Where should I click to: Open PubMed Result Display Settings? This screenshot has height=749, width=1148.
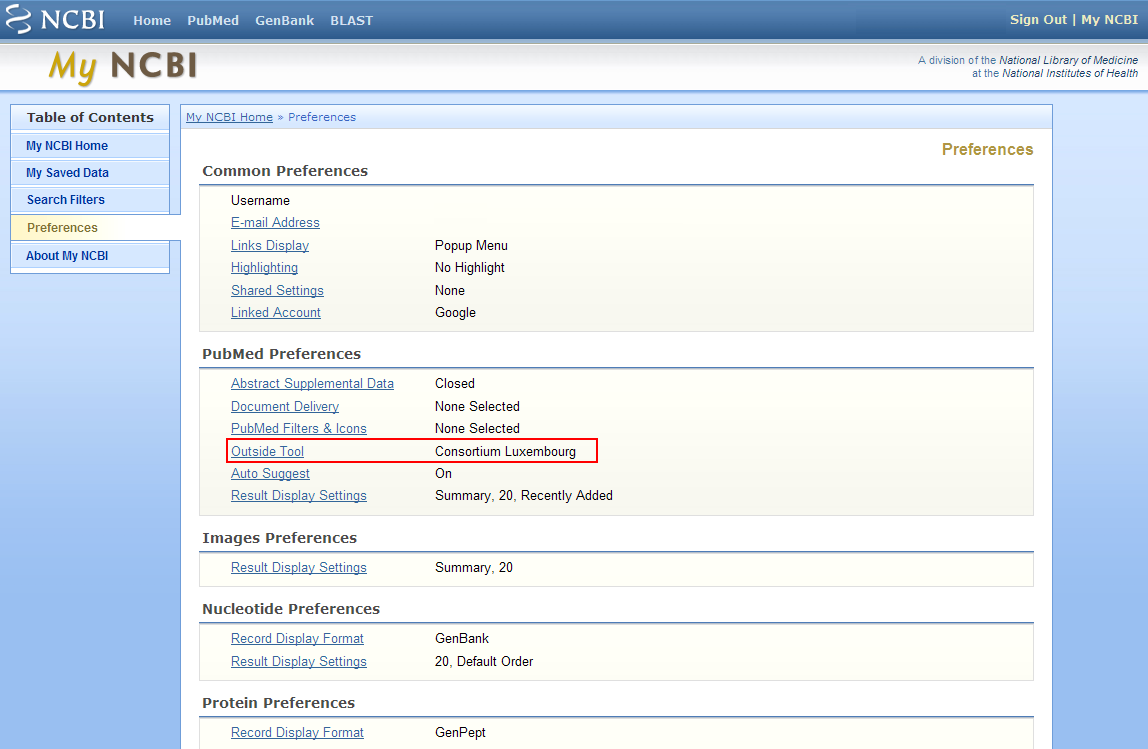point(299,496)
